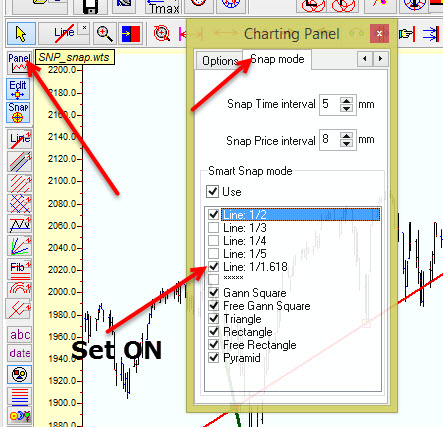Screen dimensions: 443x427
Task: Switch to the Options tab
Action: pos(219,61)
